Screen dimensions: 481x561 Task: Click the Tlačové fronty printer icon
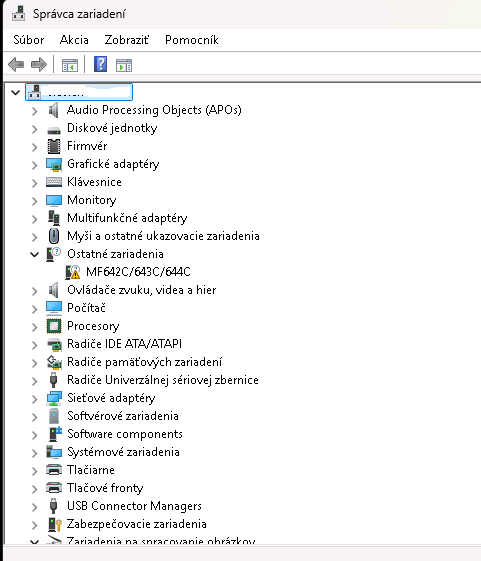point(54,488)
